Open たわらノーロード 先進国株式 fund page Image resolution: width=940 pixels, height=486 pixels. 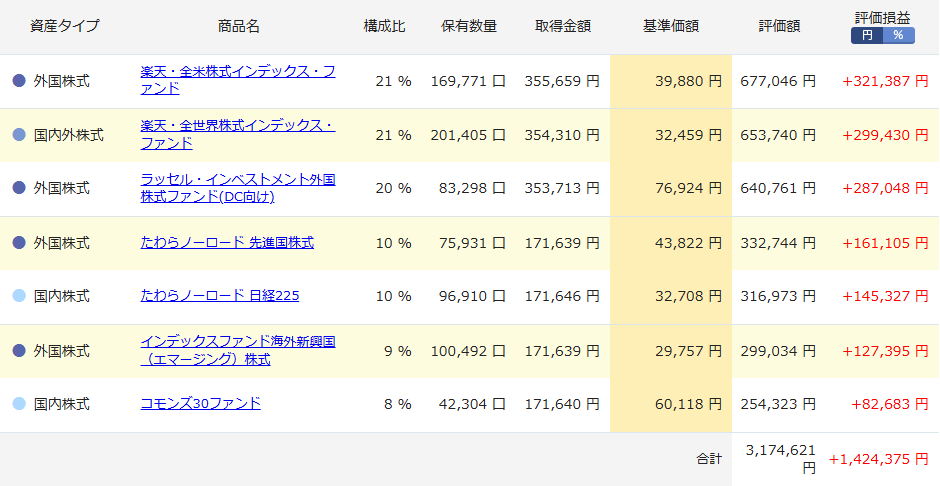click(227, 242)
